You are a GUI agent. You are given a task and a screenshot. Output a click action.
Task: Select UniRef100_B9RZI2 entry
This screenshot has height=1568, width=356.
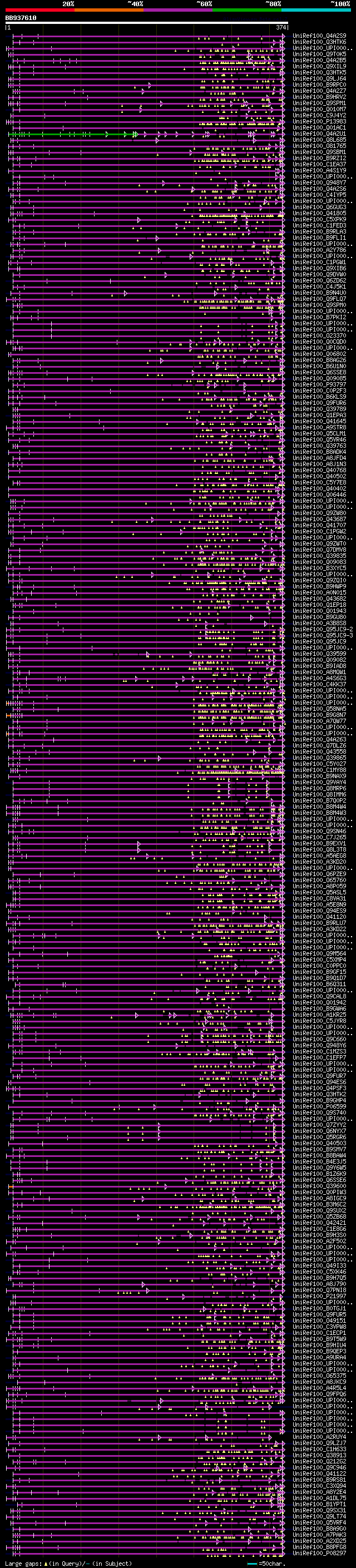tap(319, 159)
